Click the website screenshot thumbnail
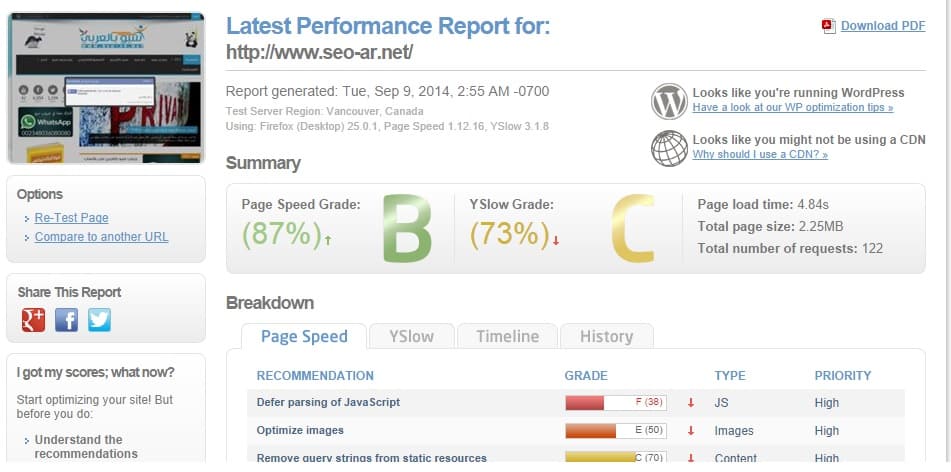This screenshot has width=951, height=472. click(106, 89)
